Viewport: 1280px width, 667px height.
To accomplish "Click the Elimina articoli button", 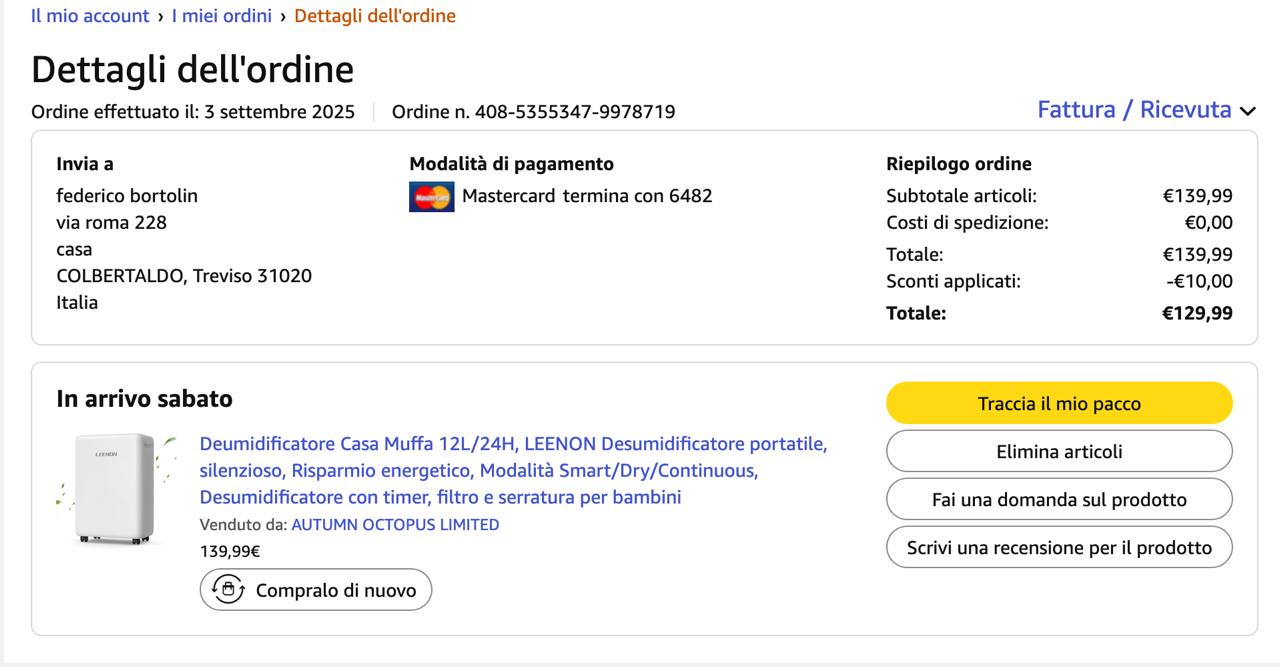I will [1059, 452].
